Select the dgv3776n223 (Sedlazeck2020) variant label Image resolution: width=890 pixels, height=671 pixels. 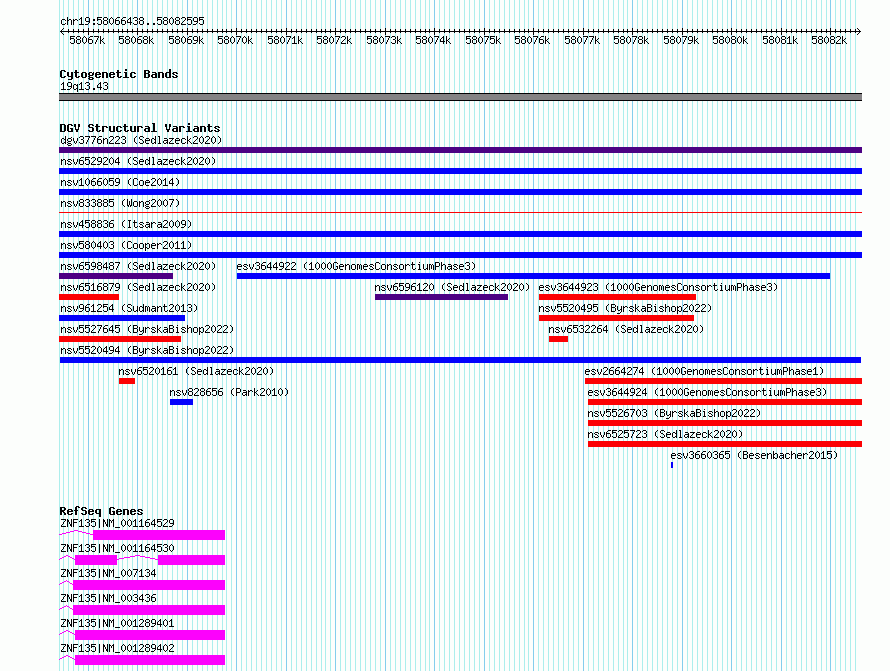(141, 140)
